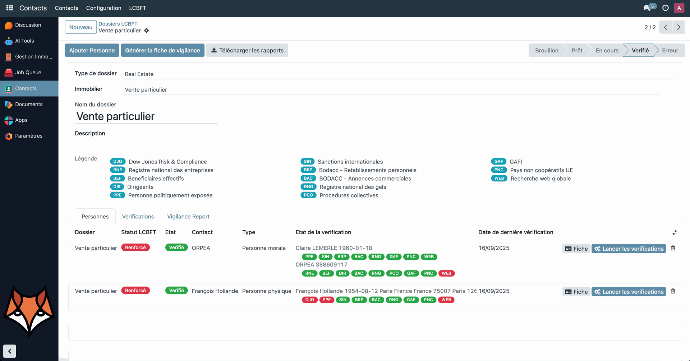Image resolution: width=690 pixels, height=361 pixels.
Task: Sort by the Statut LCBFT column header
Action: (139, 232)
